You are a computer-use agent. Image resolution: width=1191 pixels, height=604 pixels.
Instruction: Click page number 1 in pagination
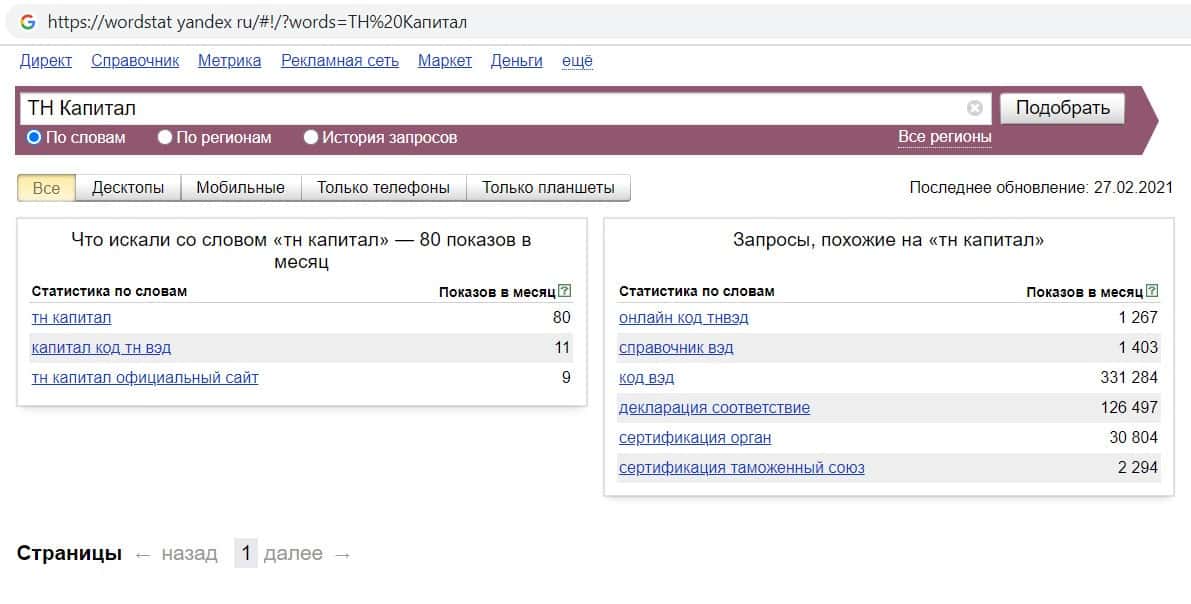pos(245,553)
